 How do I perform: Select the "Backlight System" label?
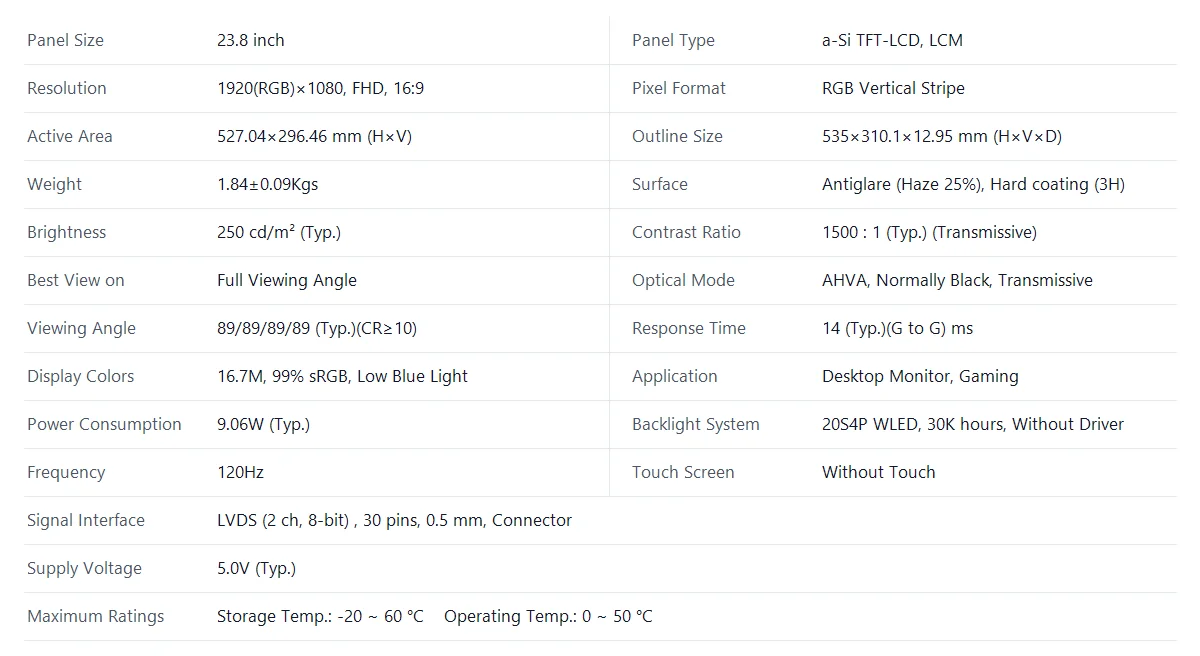696,424
